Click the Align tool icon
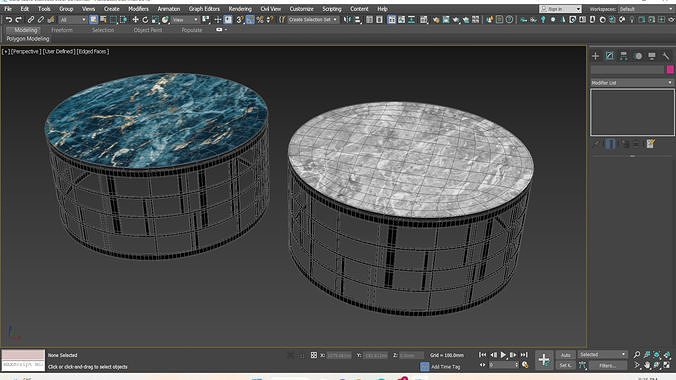 point(357,20)
